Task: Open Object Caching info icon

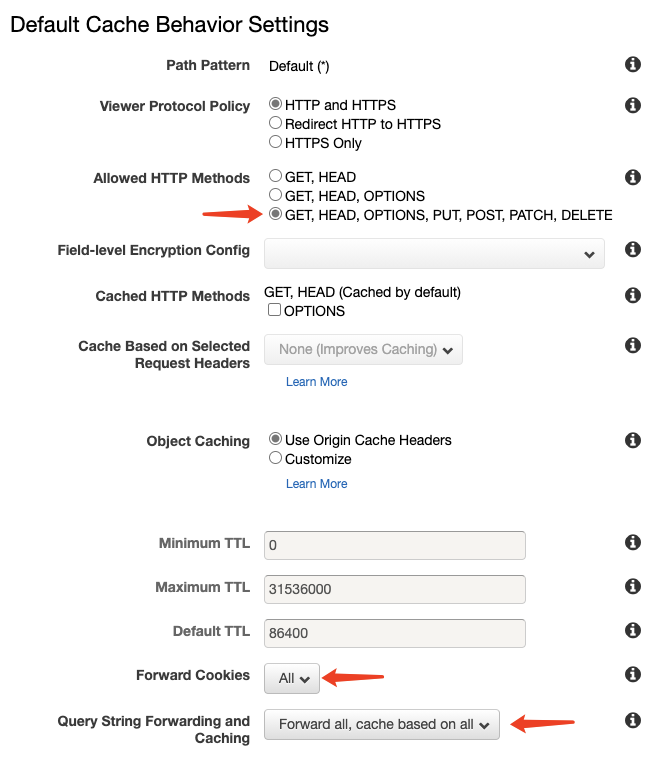Action: (632, 440)
